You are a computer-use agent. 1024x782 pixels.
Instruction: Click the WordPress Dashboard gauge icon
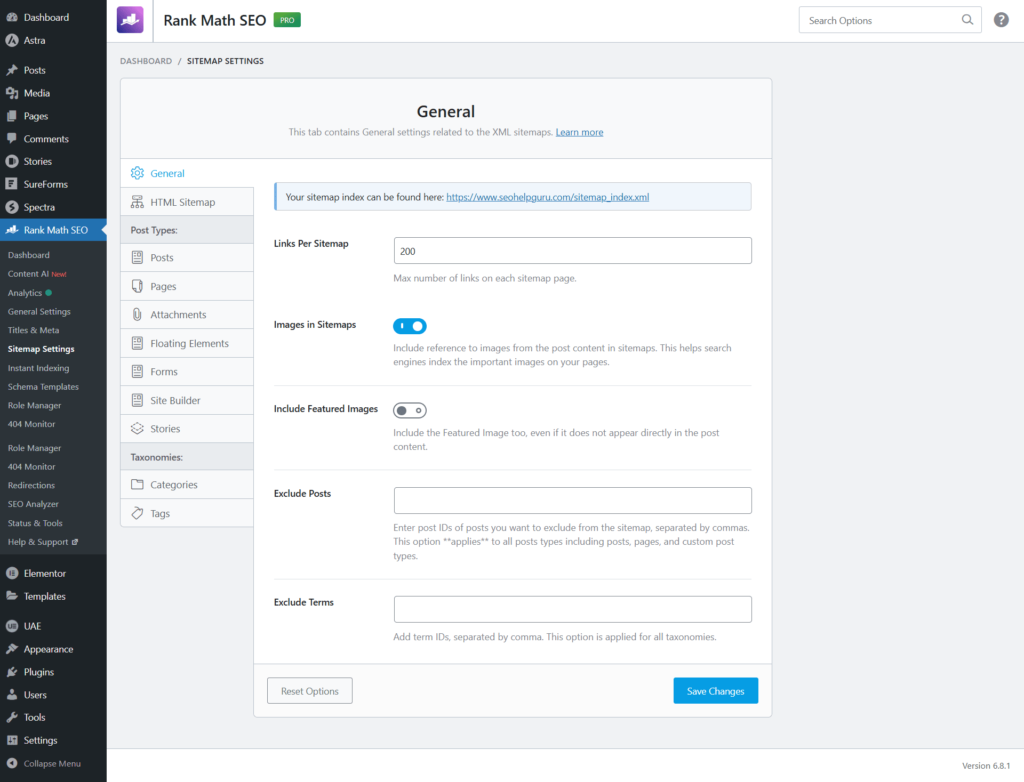click(12, 18)
